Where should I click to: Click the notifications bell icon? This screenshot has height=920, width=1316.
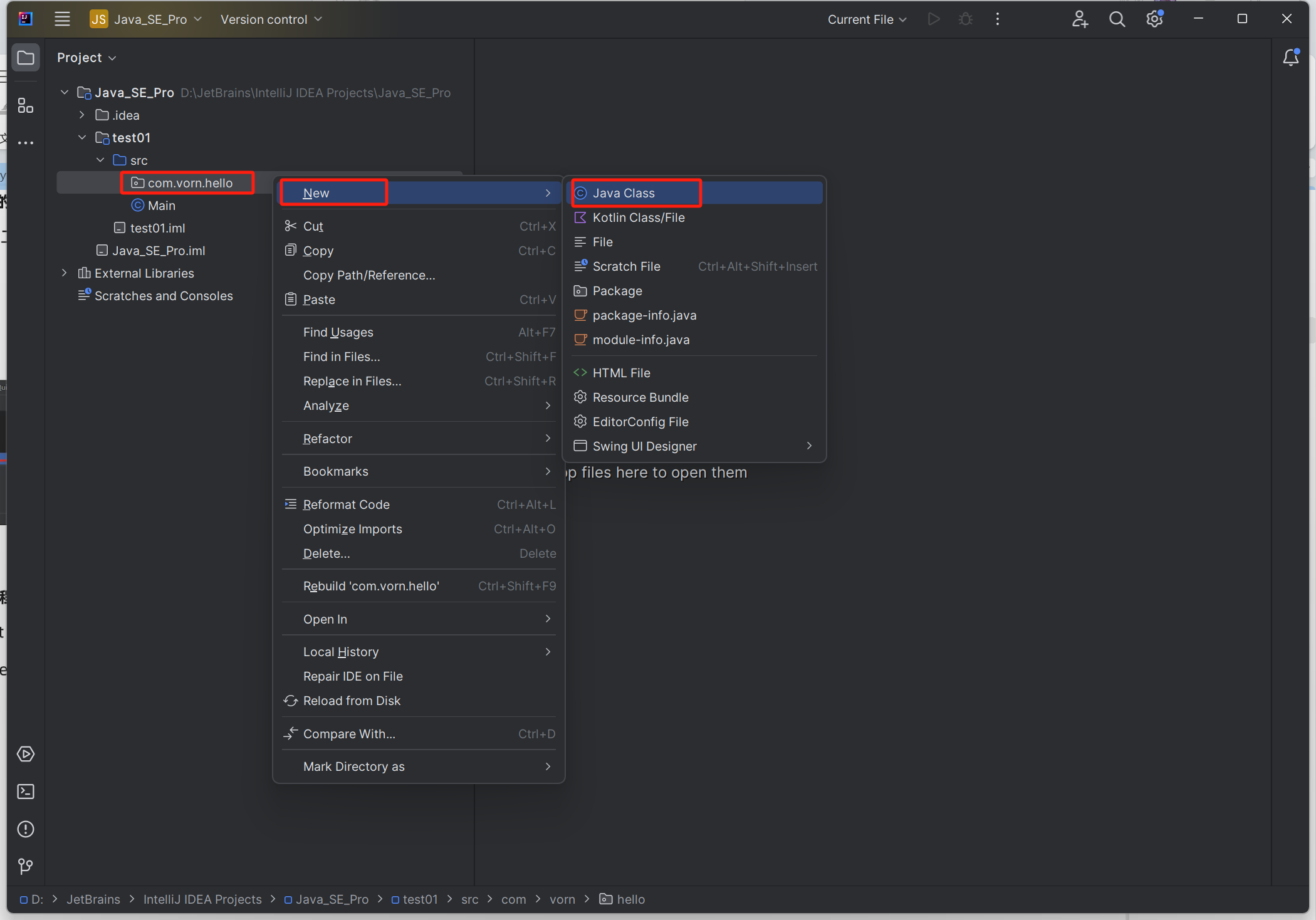point(1290,58)
